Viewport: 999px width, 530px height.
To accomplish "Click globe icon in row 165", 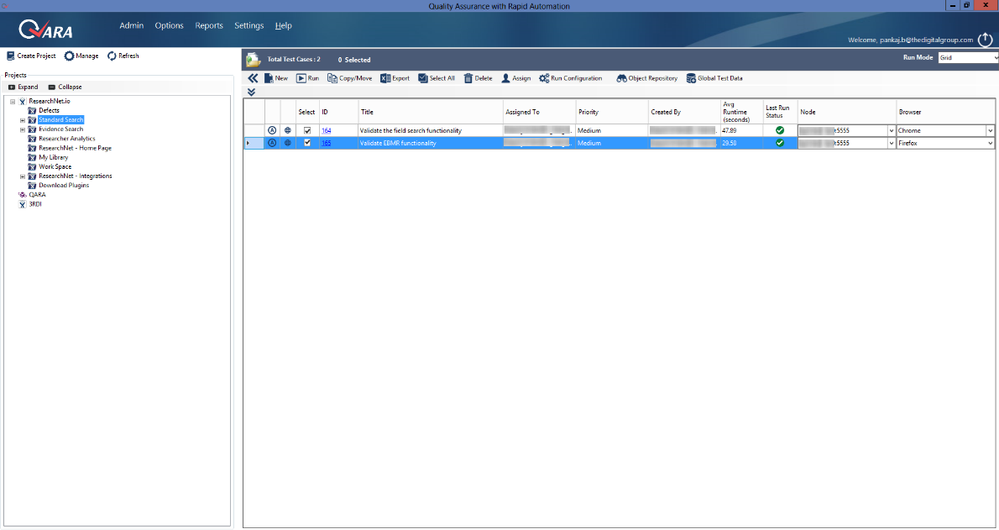I will coord(287,143).
